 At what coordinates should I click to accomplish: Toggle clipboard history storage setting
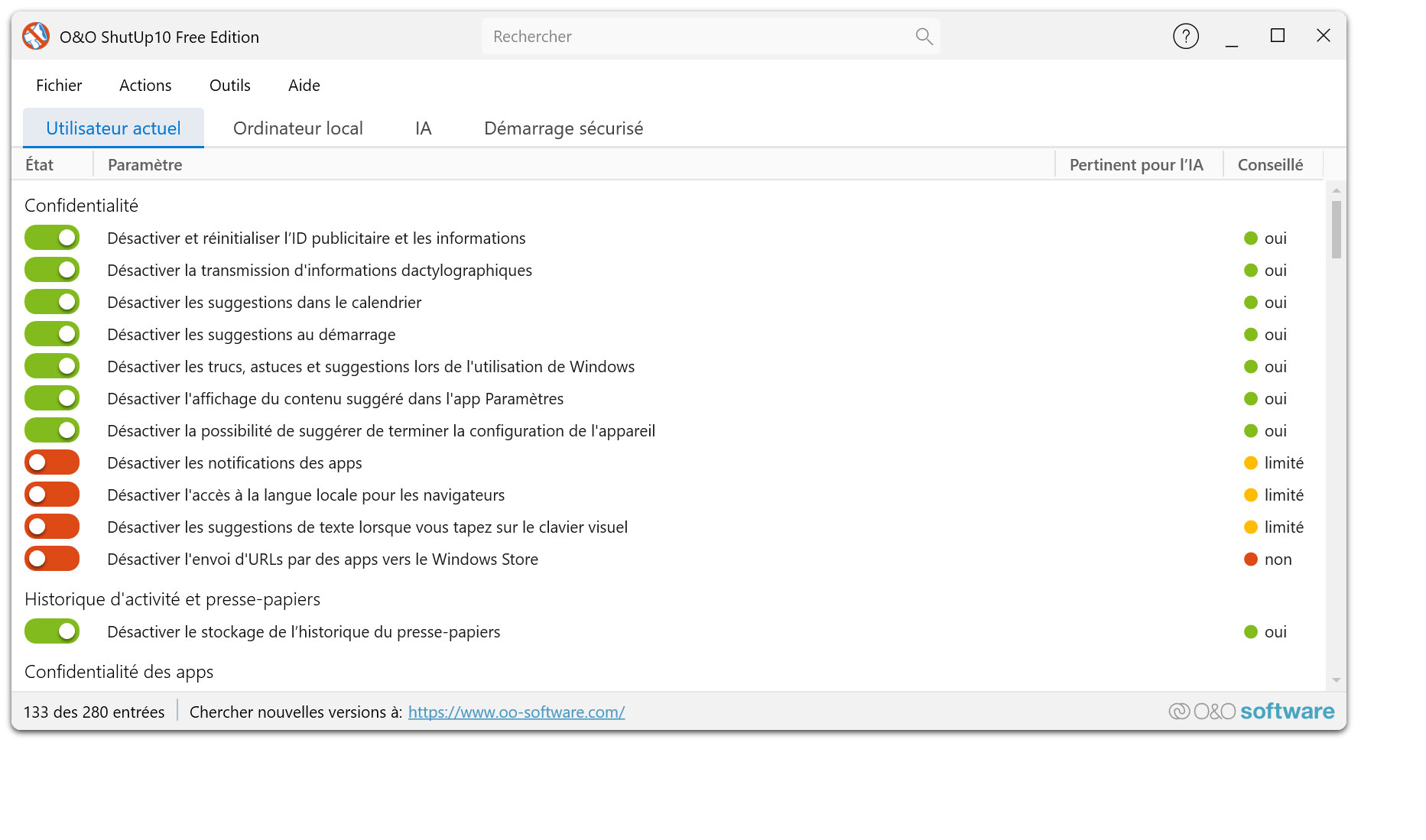click(52, 631)
